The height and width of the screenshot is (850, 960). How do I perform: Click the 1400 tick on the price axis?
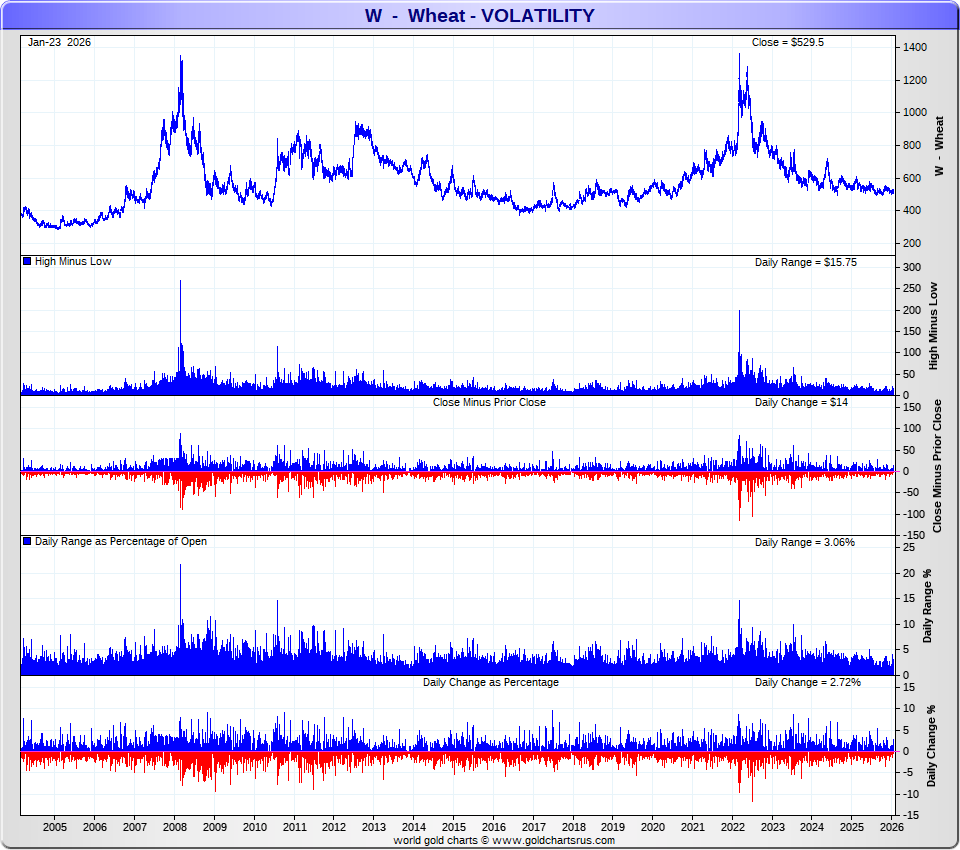coord(912,48)
